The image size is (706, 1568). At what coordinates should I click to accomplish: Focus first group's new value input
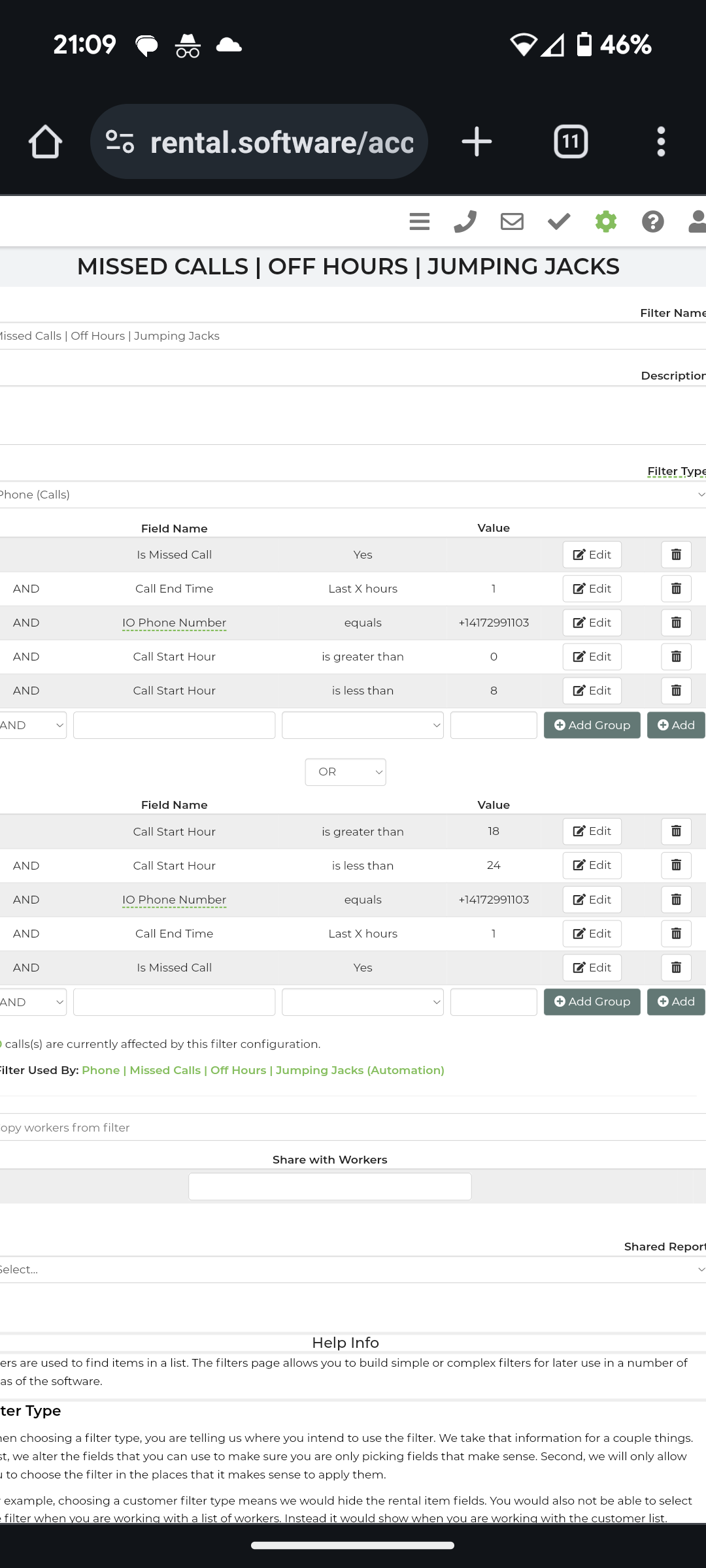pos(494,725)
